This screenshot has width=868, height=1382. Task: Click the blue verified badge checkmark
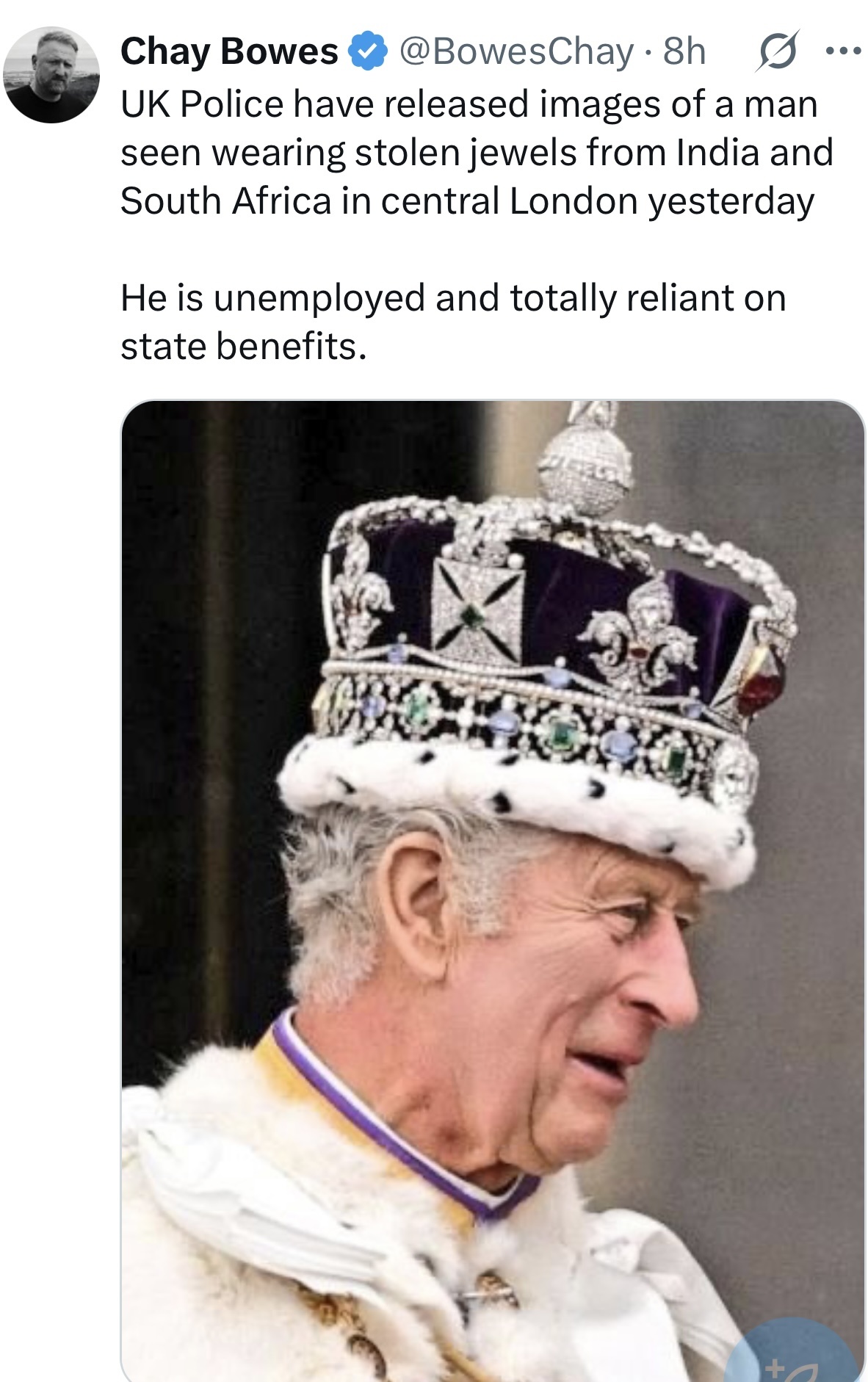(367, 51)
